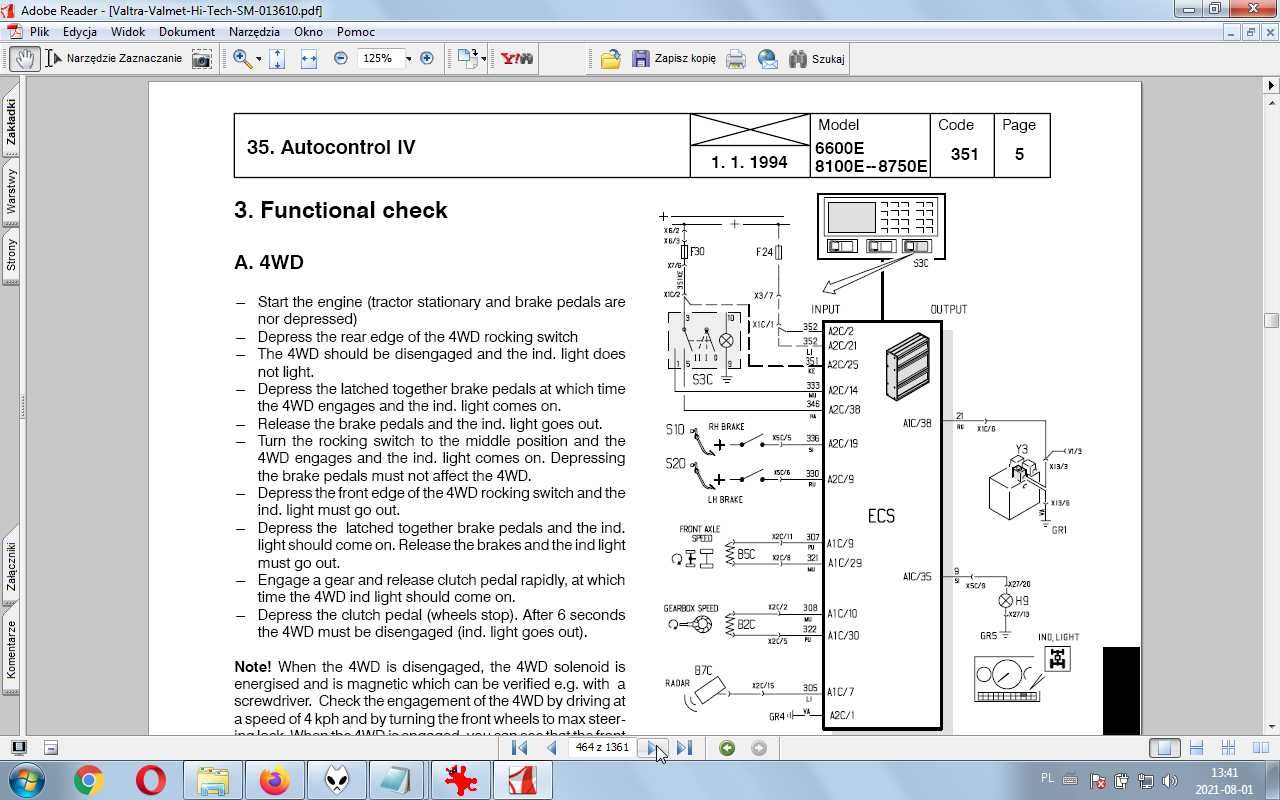
Task: Open a file with folder icon
Action: (x=611, y=59)
